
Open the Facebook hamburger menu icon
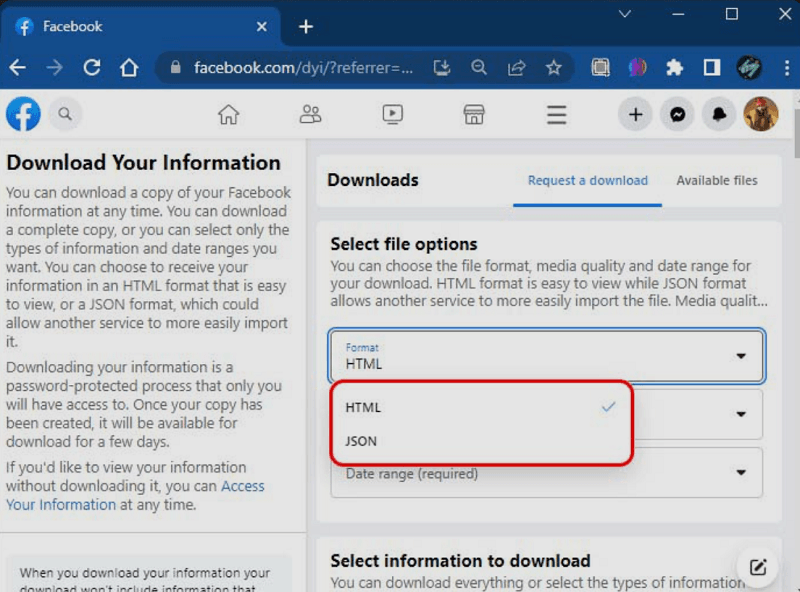(556, 114)
